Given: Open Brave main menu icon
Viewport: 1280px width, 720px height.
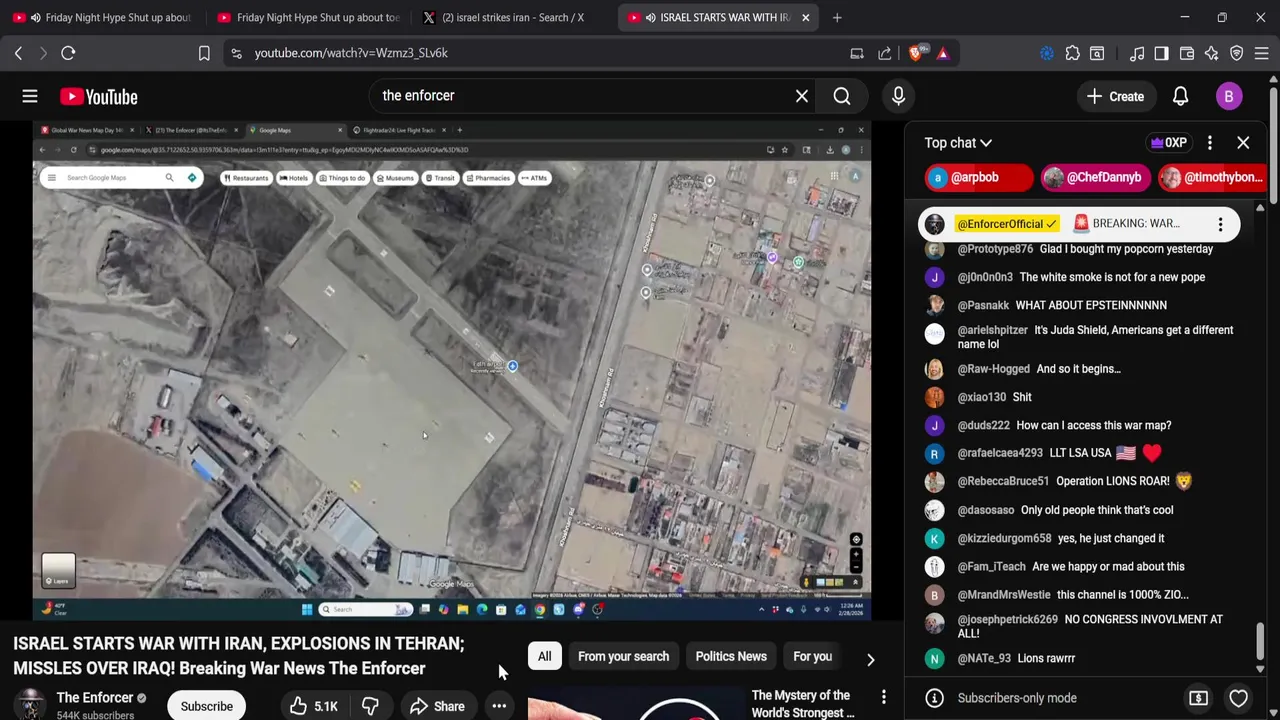Looking at the screenshot, I should (1262, 53).
